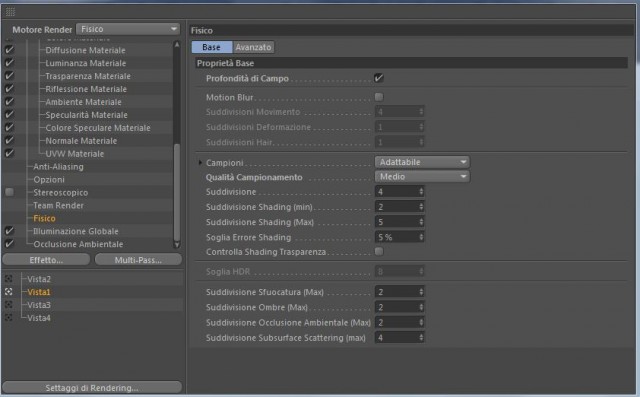Open the Campioni Adattabile dropdown
Image resolution: width=640 pixels, height=397 pixels.
(x=422, y=162)
